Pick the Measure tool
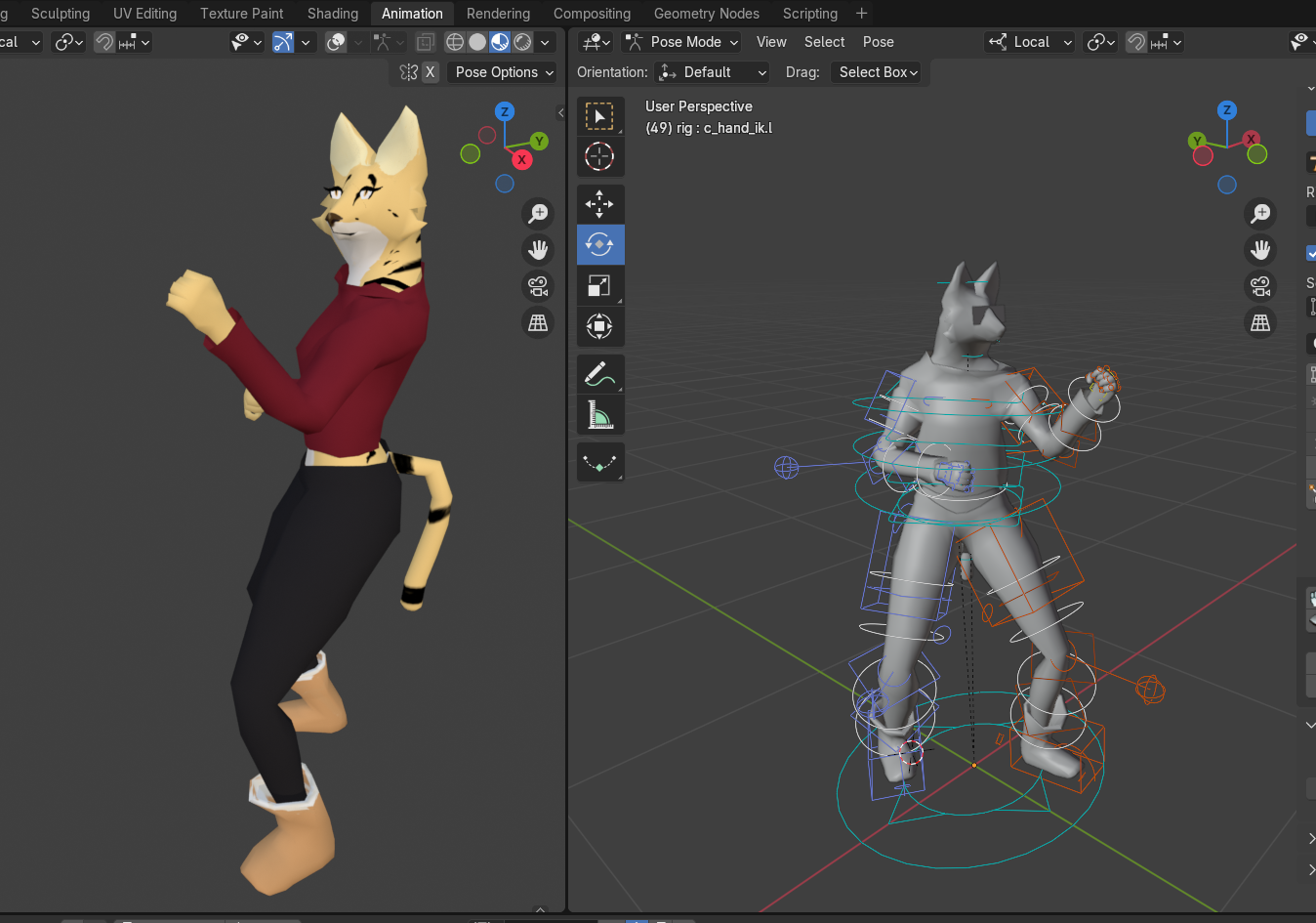 pyautogui.click(x=599, y=415)
